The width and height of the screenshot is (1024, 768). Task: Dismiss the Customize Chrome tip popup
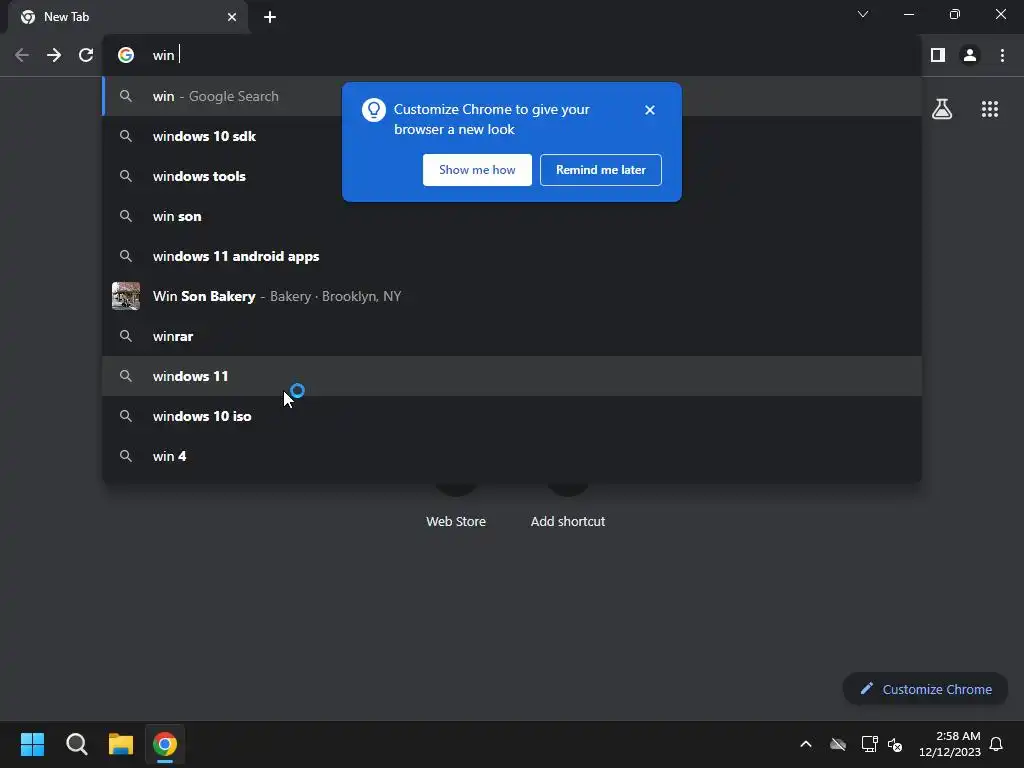tap(649, 110)
